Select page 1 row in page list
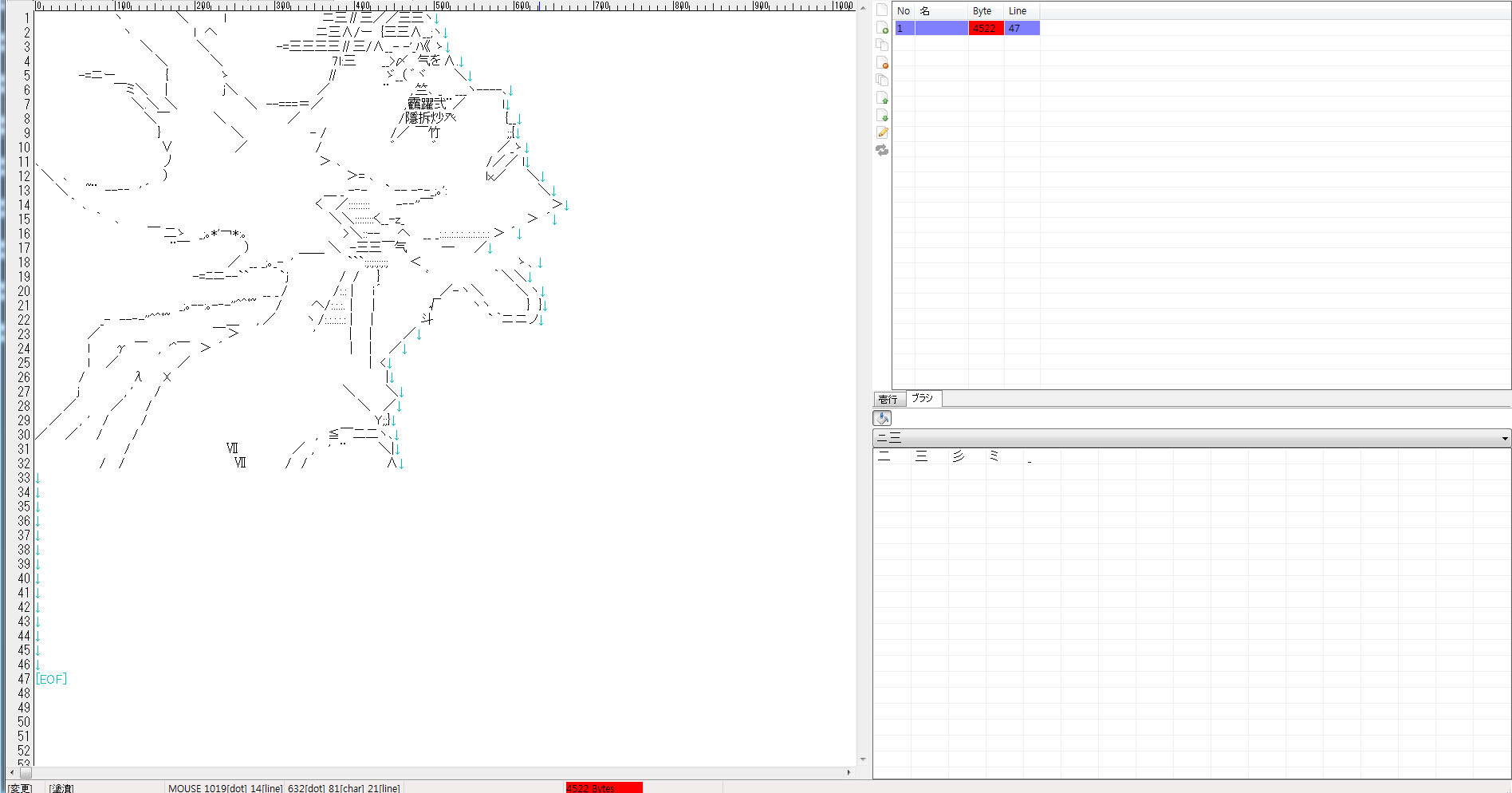The image size is (1512, 793). [967, 29]
